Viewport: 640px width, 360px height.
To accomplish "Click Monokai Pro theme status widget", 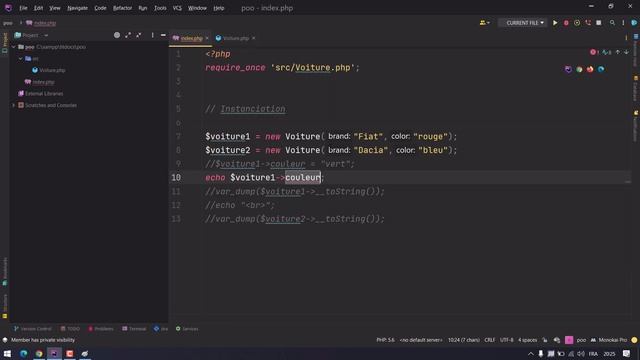I will [609, 340].
